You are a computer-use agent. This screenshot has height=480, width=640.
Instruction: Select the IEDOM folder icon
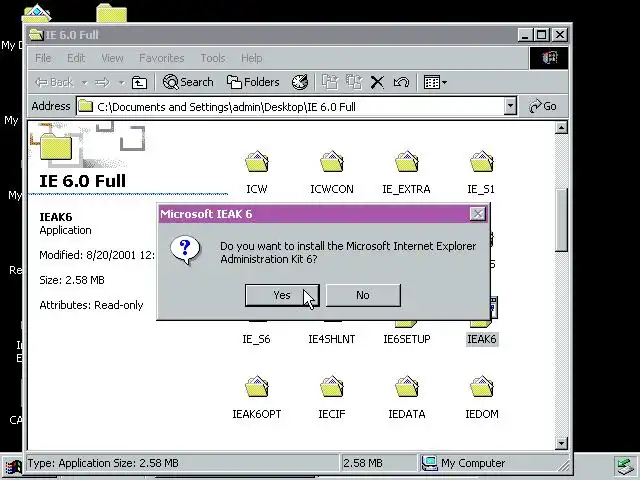tap(482, 387)
